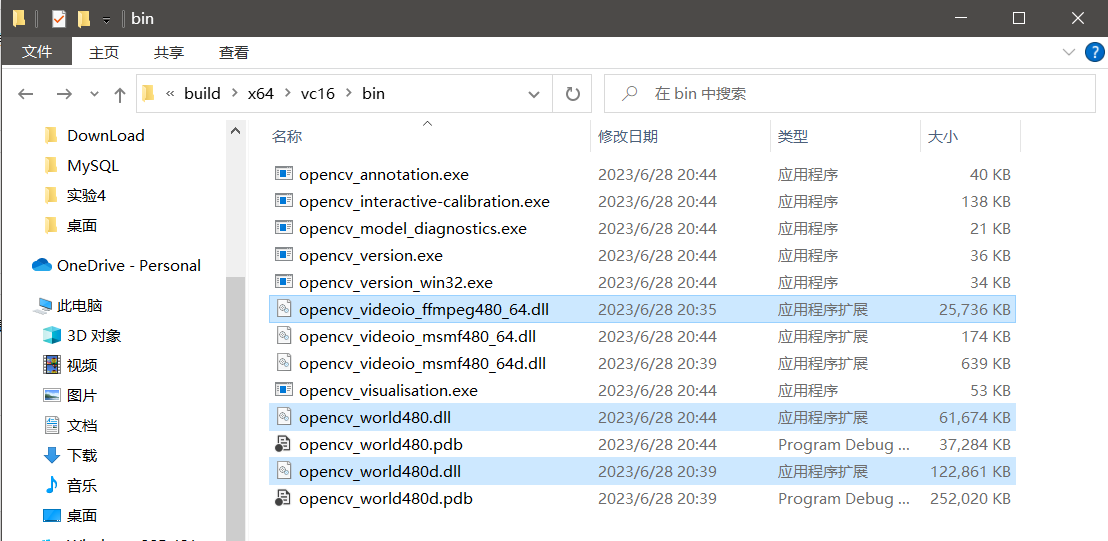Go forward with the forward arrow
The width and height of the screenshot is (1108, 541).
pyautogui.click(x=64, y=94)
